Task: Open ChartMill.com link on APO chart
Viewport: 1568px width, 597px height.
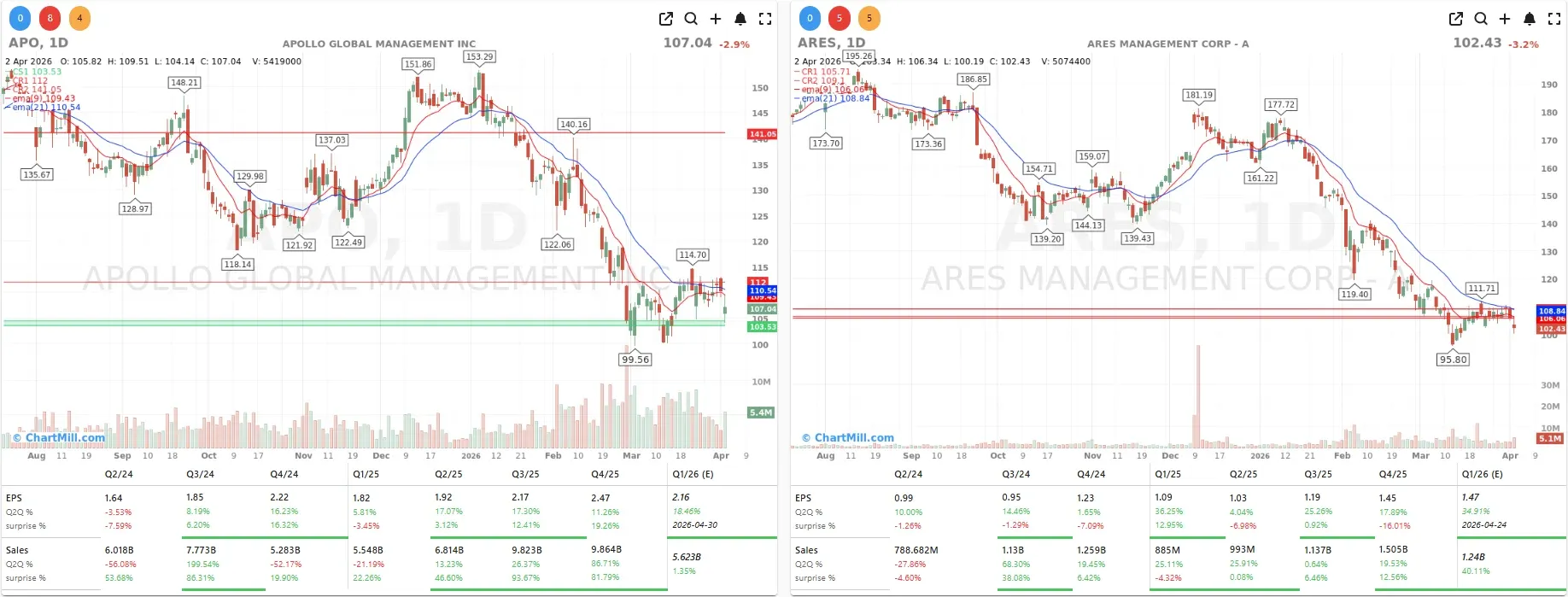Action: pyautogui.click(x=59, y=437)
